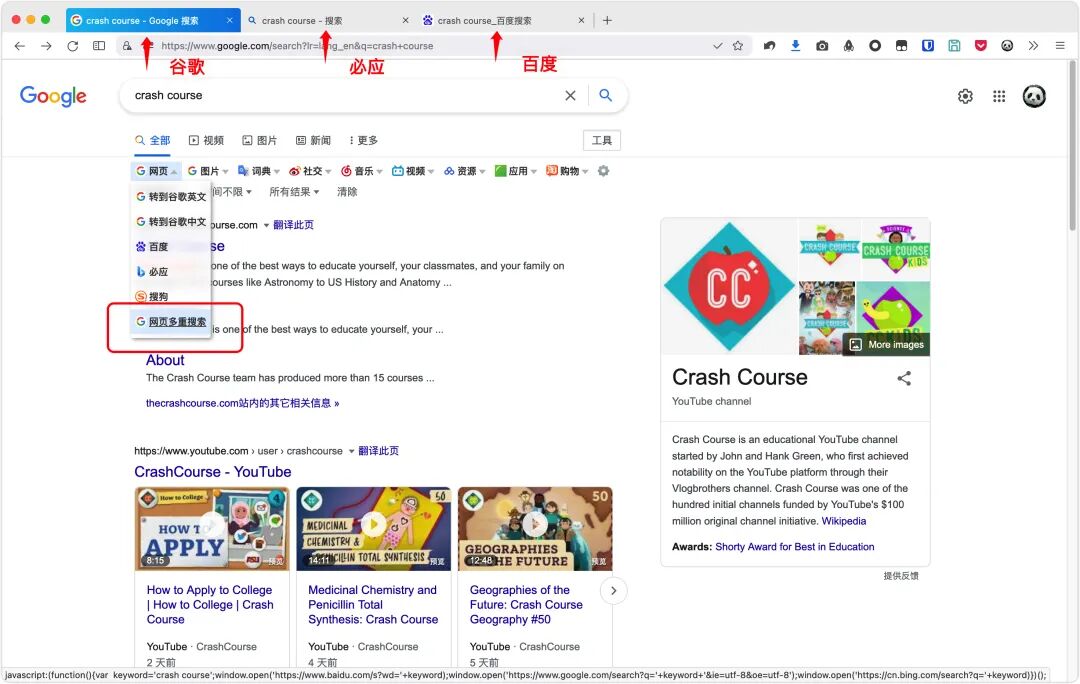Open the 所有结果 filter dropdown
Viewport: 1080px width, 684px height.
294,192
